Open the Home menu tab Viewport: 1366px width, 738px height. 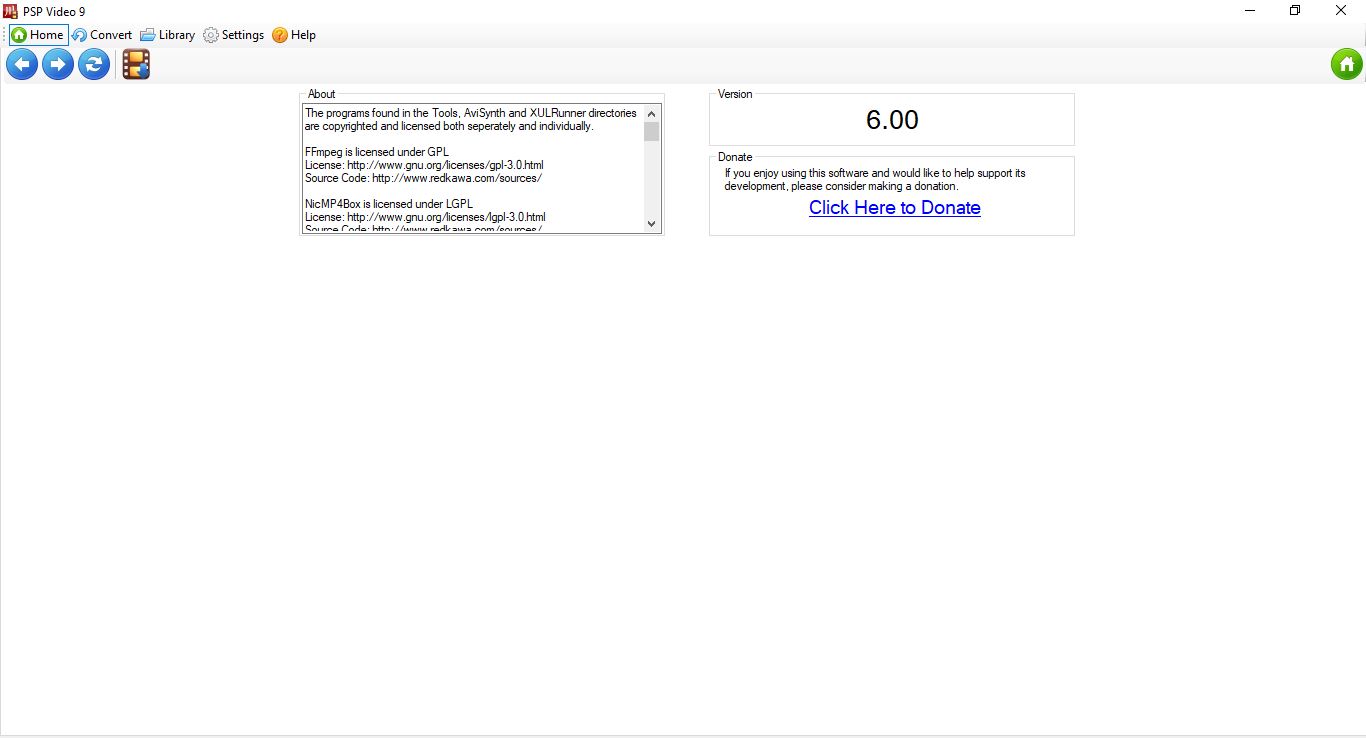pyautogui.click(x=38, y=35)
